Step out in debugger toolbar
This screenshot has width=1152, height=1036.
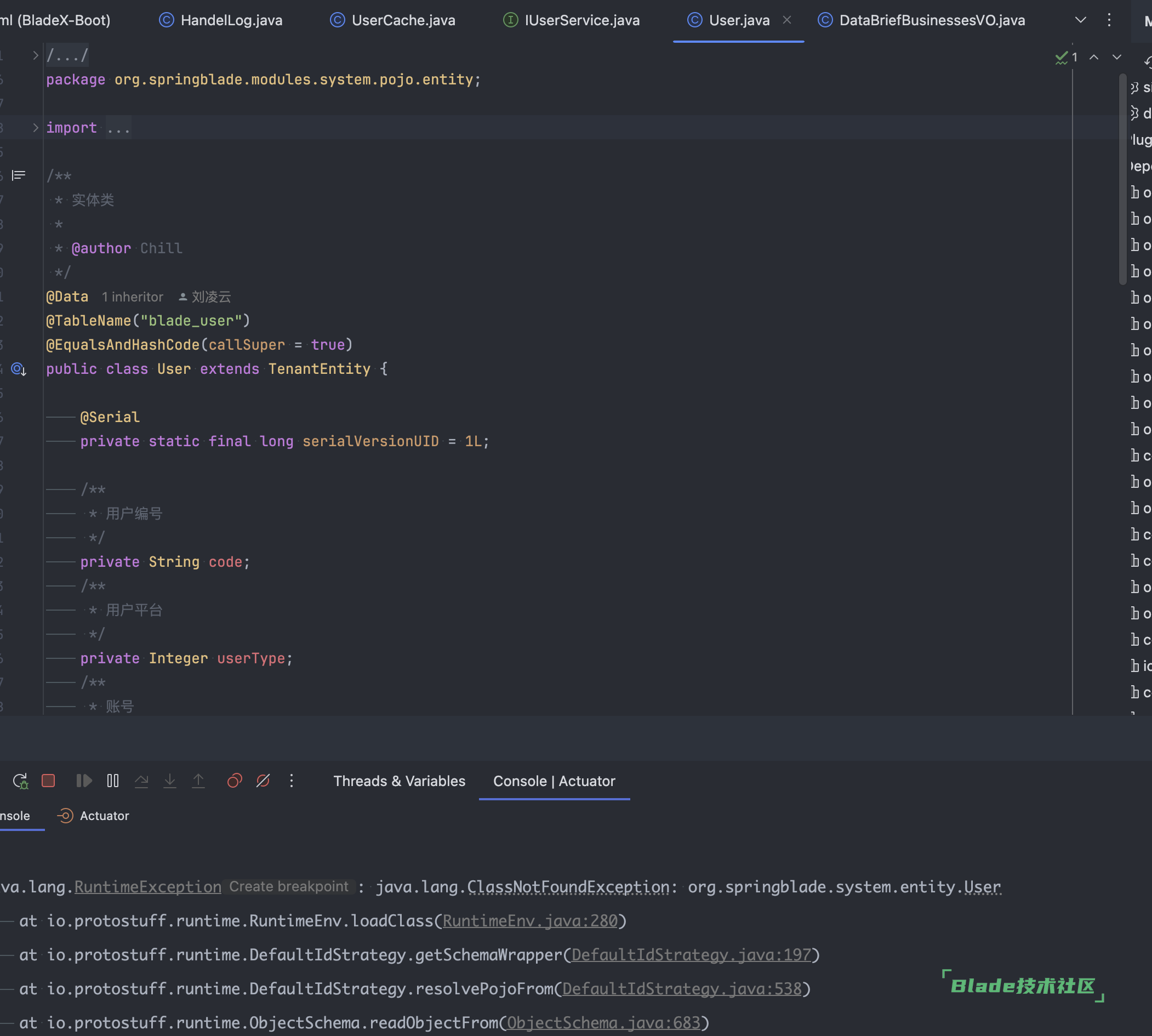point(198,781)
